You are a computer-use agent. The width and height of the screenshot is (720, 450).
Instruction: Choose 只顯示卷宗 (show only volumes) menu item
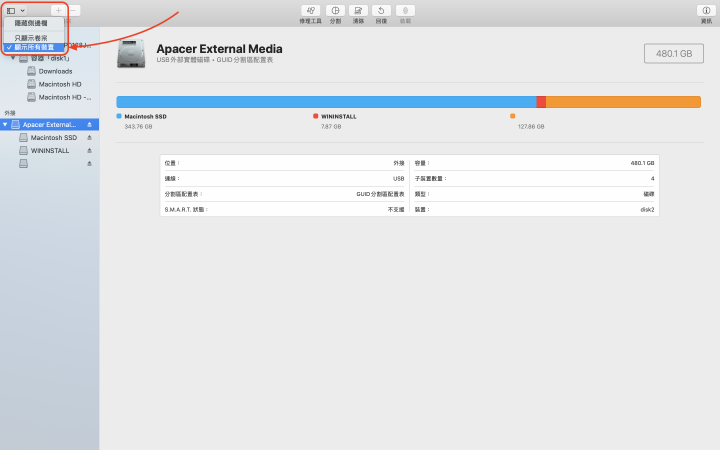[x=31, y=38]
